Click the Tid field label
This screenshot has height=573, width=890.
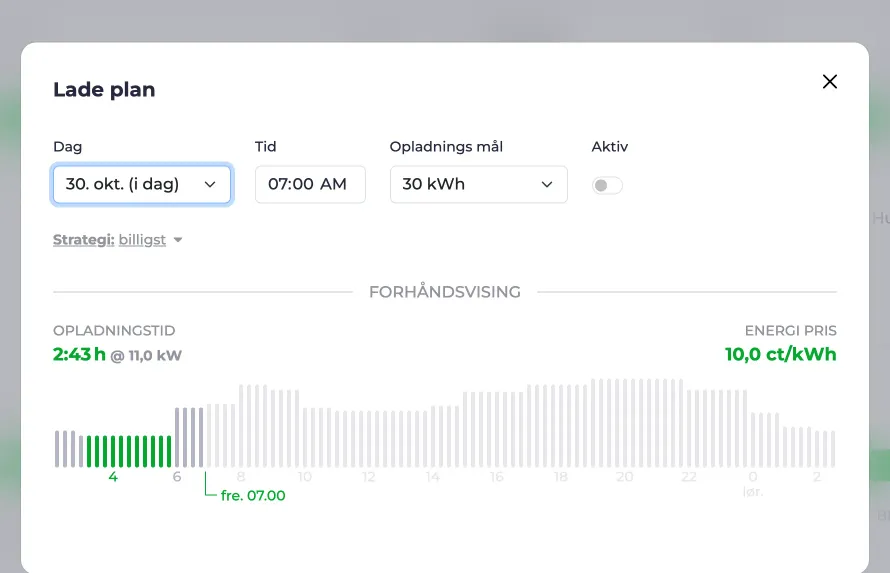(x=266, y=146)
